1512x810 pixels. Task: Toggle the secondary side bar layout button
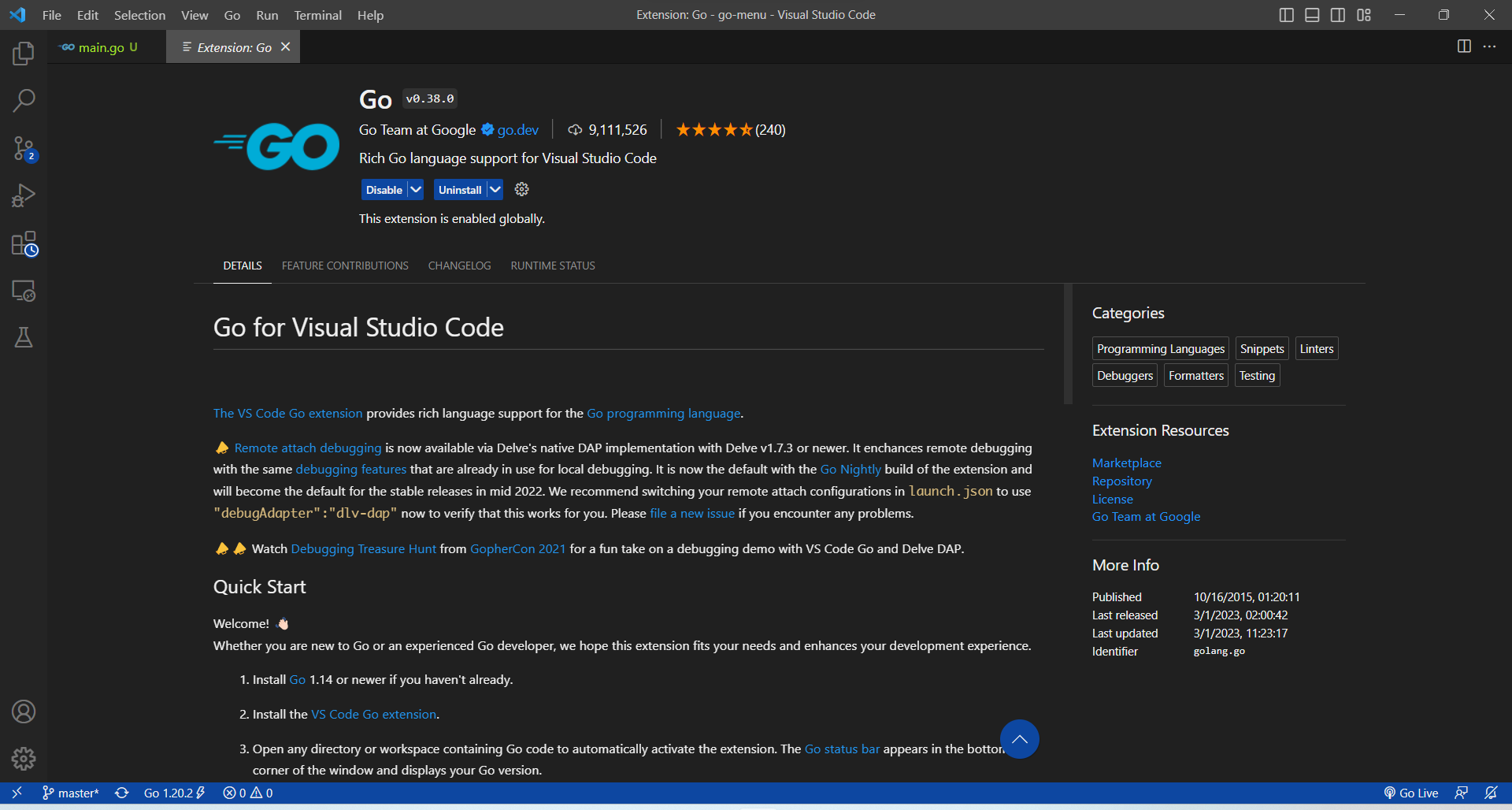(1338, 15)
